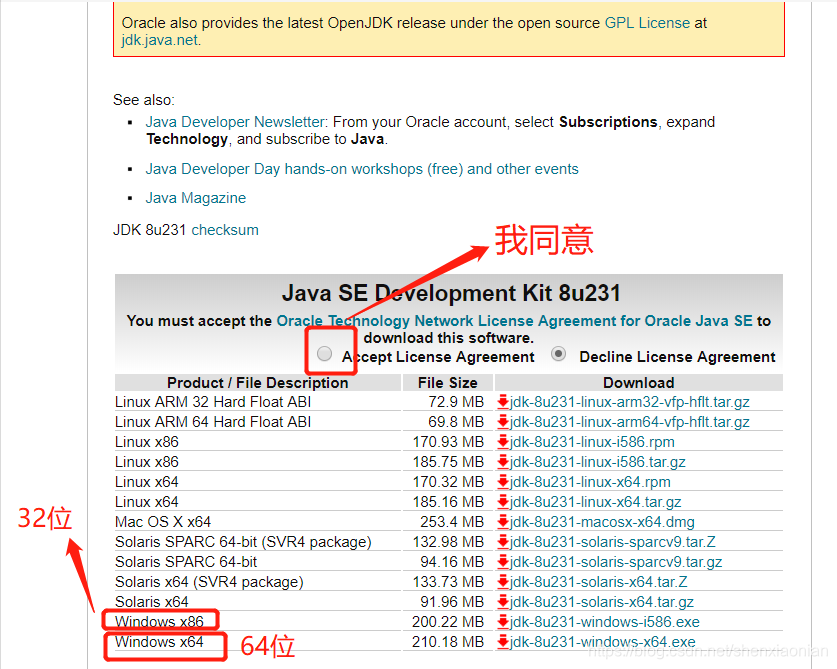Click download arrow icon for linux-i586.rpm
837x669 pixels.
[502, 442]
